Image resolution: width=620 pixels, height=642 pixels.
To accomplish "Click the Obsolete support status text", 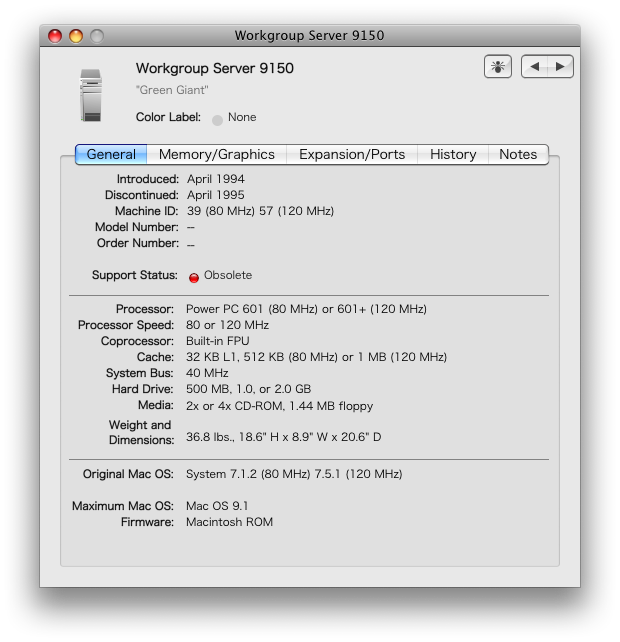I will (x=228, y=275).
